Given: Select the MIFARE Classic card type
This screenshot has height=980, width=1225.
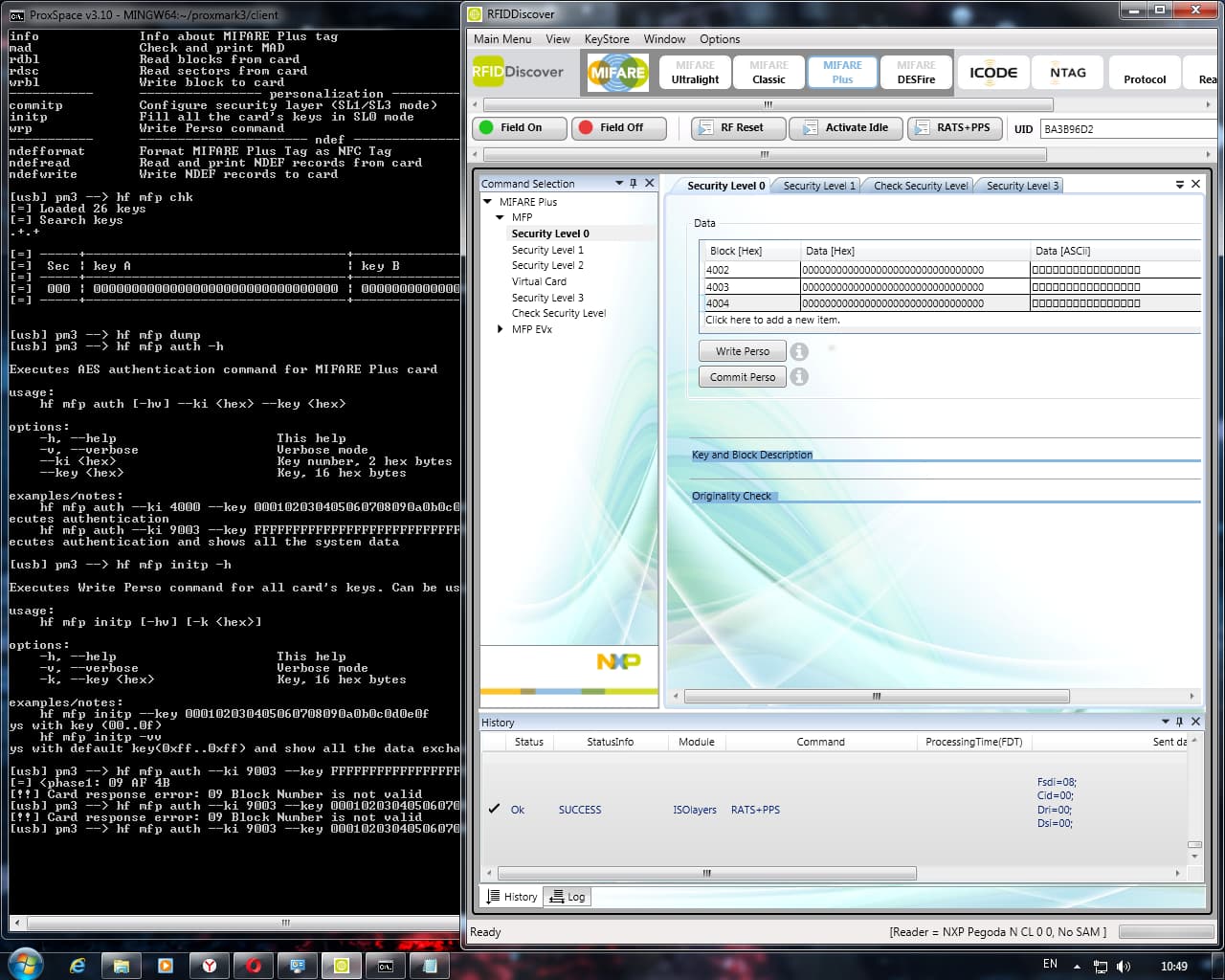Looking at the screenshot, I should 768,73.
